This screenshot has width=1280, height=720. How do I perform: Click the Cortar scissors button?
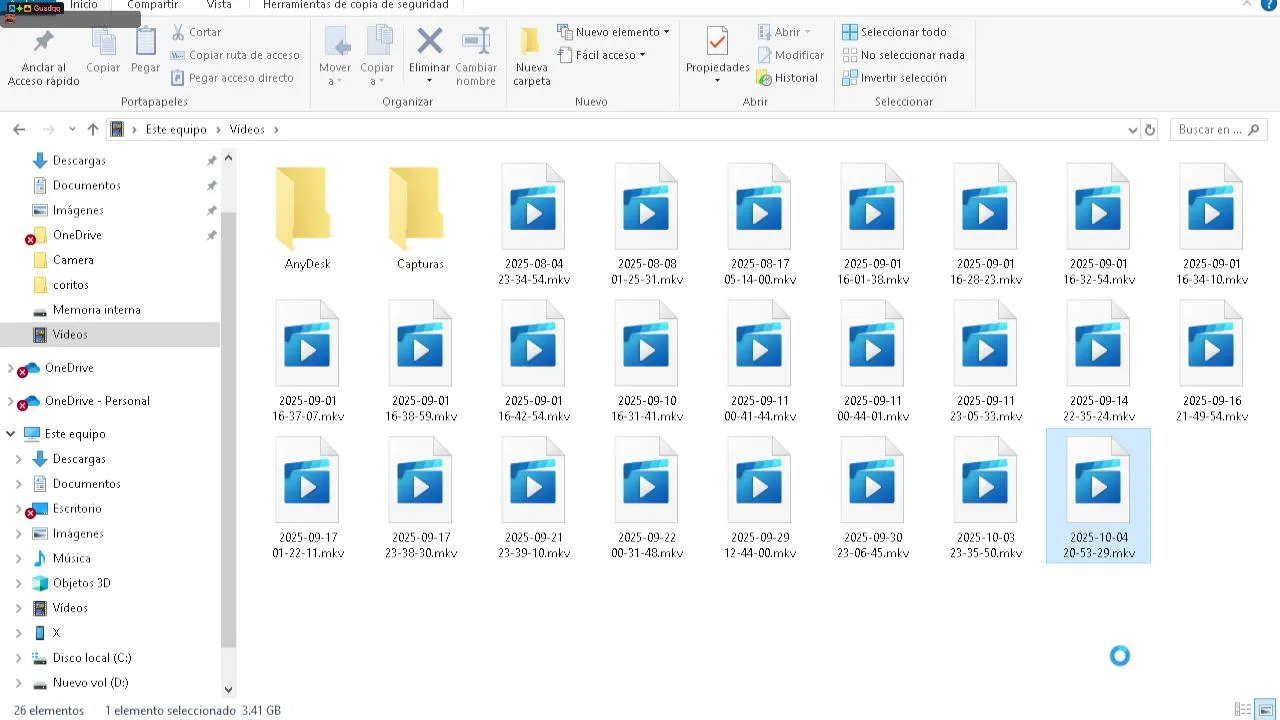point(196,32)
